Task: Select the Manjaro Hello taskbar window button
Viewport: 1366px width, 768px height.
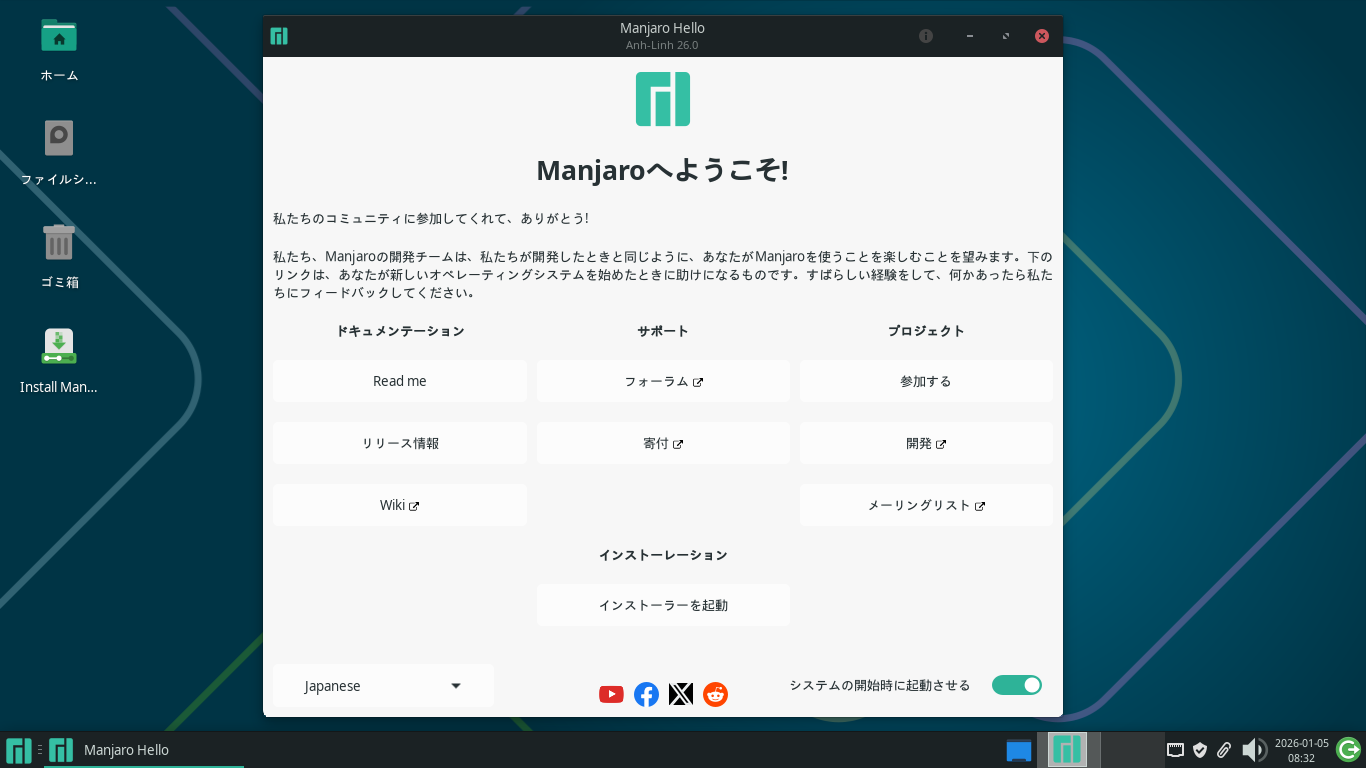Action: coord(144,750)
